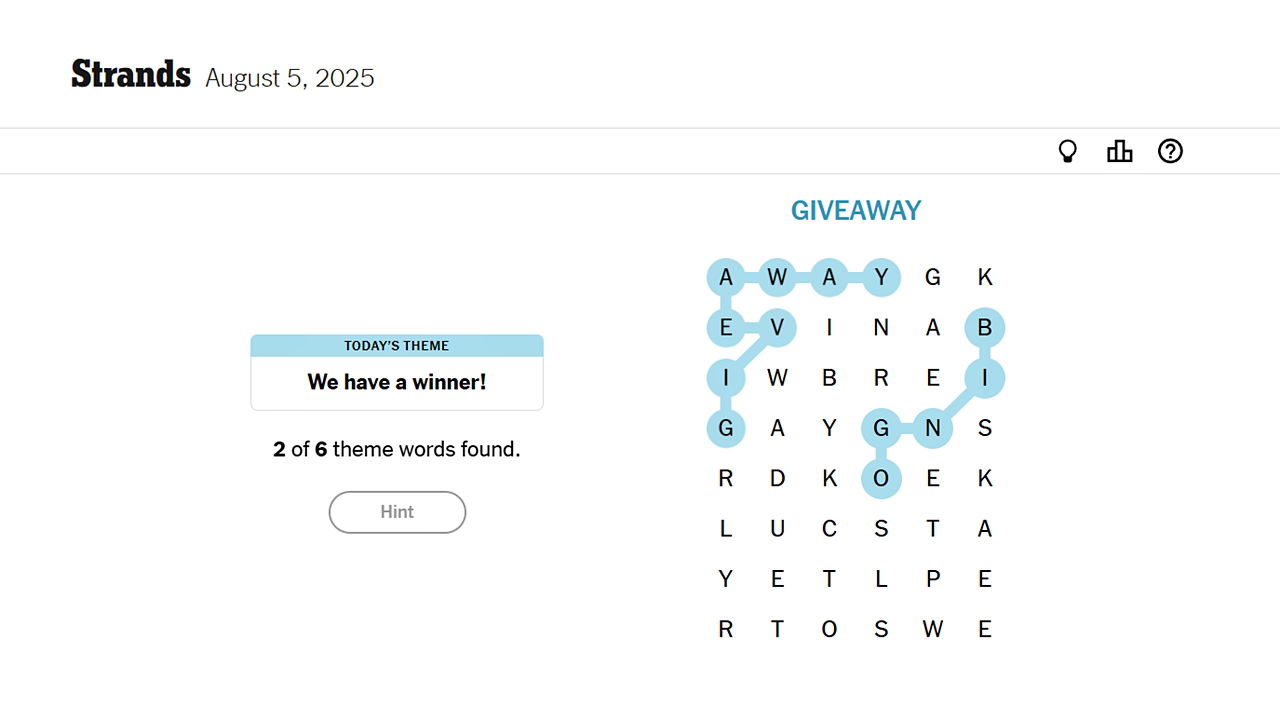Screen dimensions: 1280x720
Task: Open help using the question mark icon
Action: click(1170, 150)
